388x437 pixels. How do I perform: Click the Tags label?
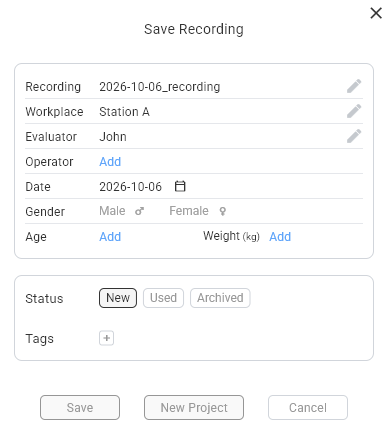click(40, 339)
